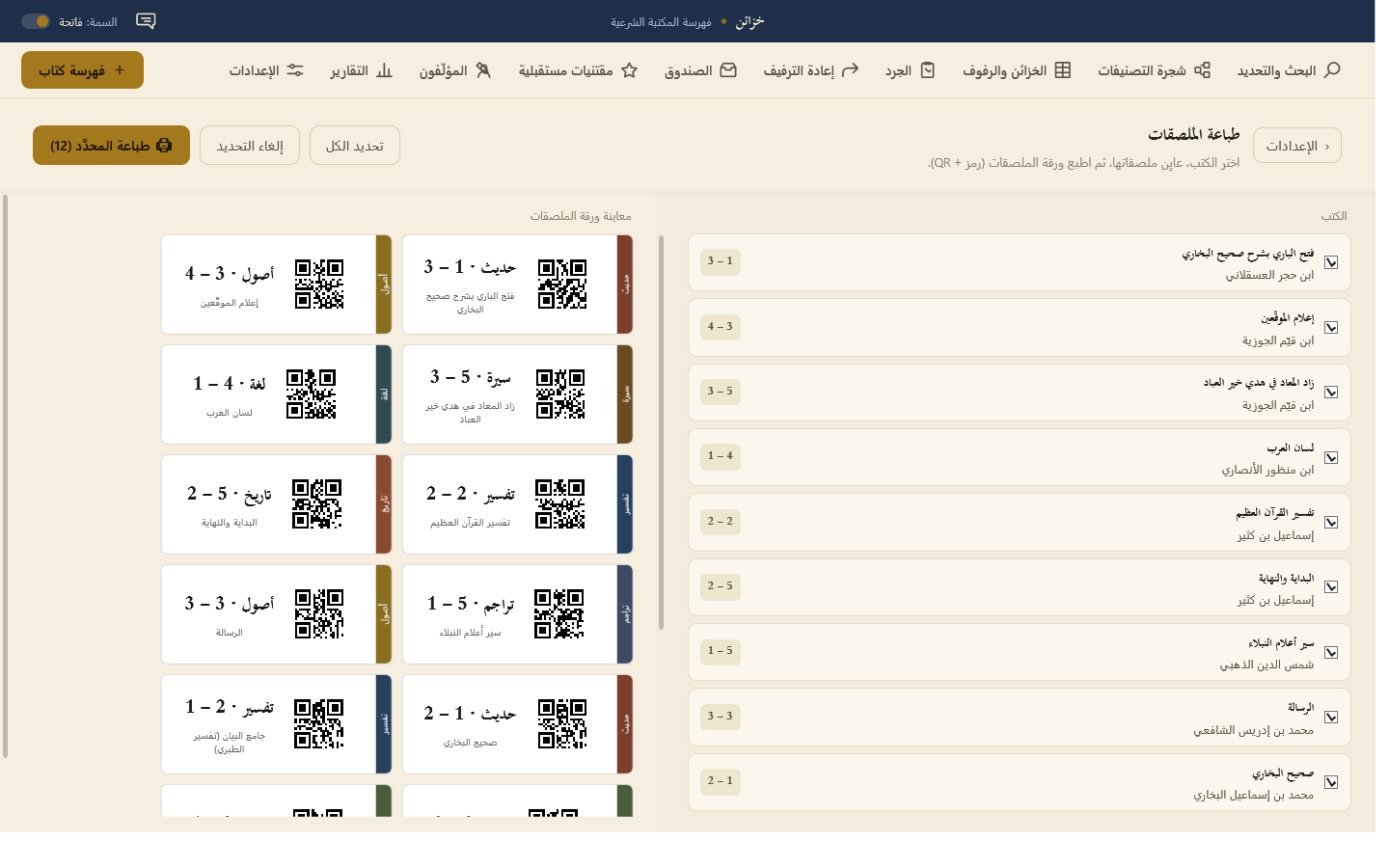The image size is (1389, 868).
Task: Click the معاينة ورقة الملصقات heading
Action: pos(581,216)
